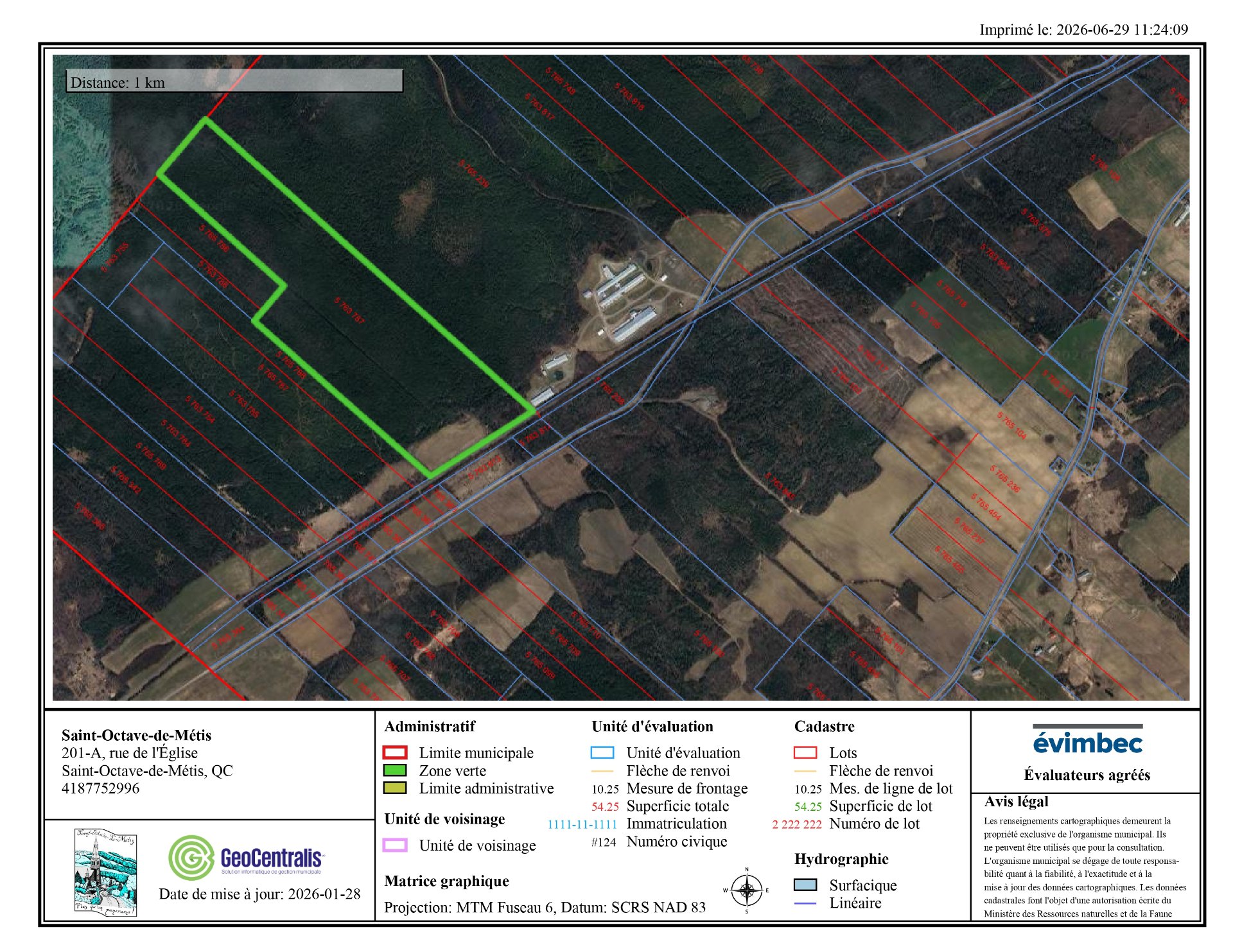Screen dimensions: 1233x952
Task: Click the Unité d'évaluation blue legend symbol
Action: coord(602,752)
